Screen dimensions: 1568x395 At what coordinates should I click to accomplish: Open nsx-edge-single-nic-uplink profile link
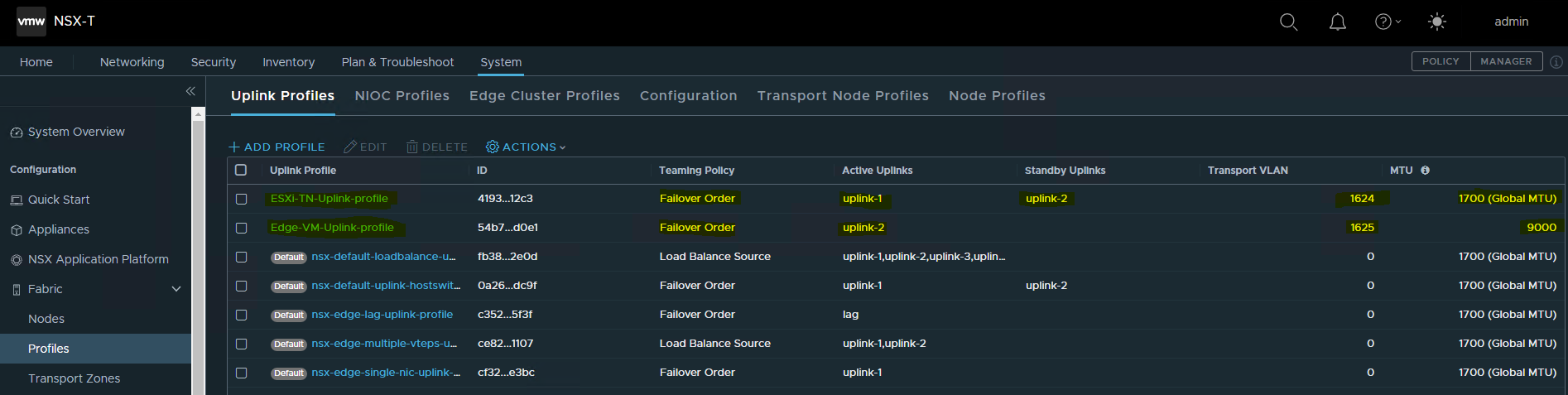pos(386,373)
